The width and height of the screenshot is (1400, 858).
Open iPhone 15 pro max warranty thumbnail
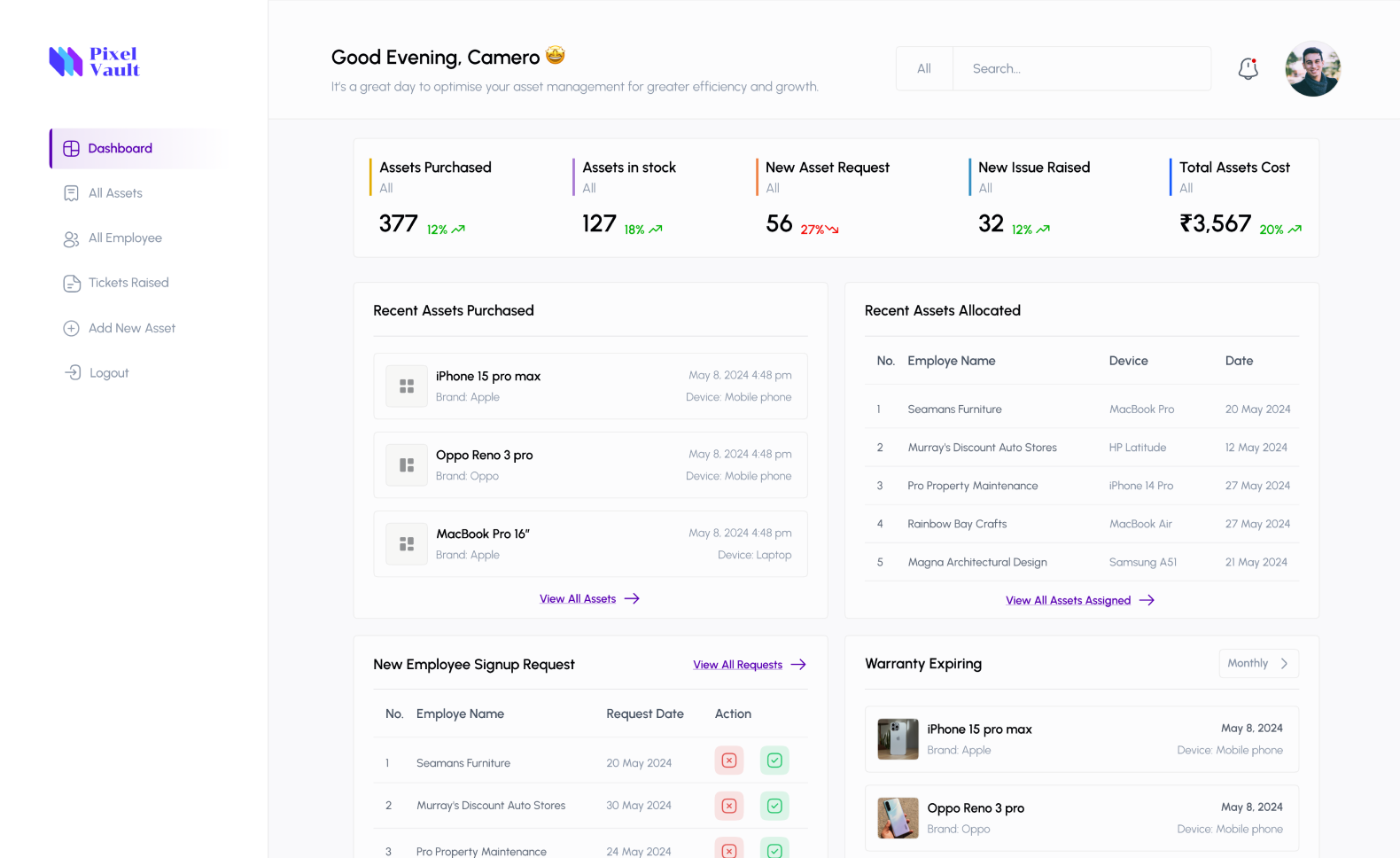(x=898, y=739)
